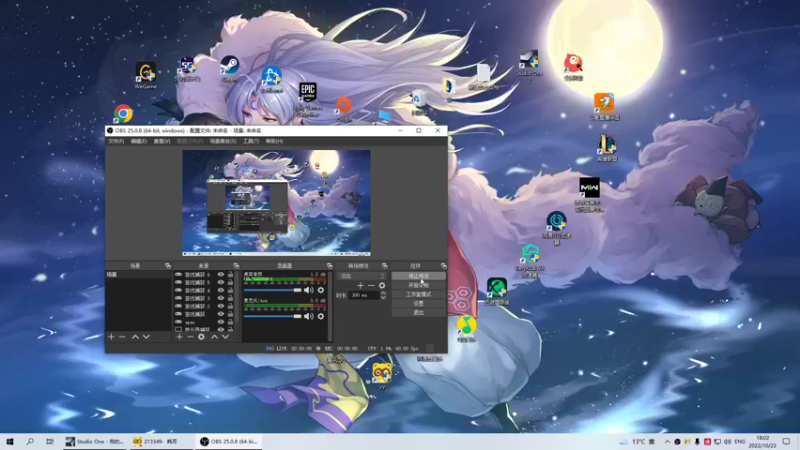The height and width of the screenshot is (450, 800).
Task: Click the Exit button in Controls
Action: 418,313
